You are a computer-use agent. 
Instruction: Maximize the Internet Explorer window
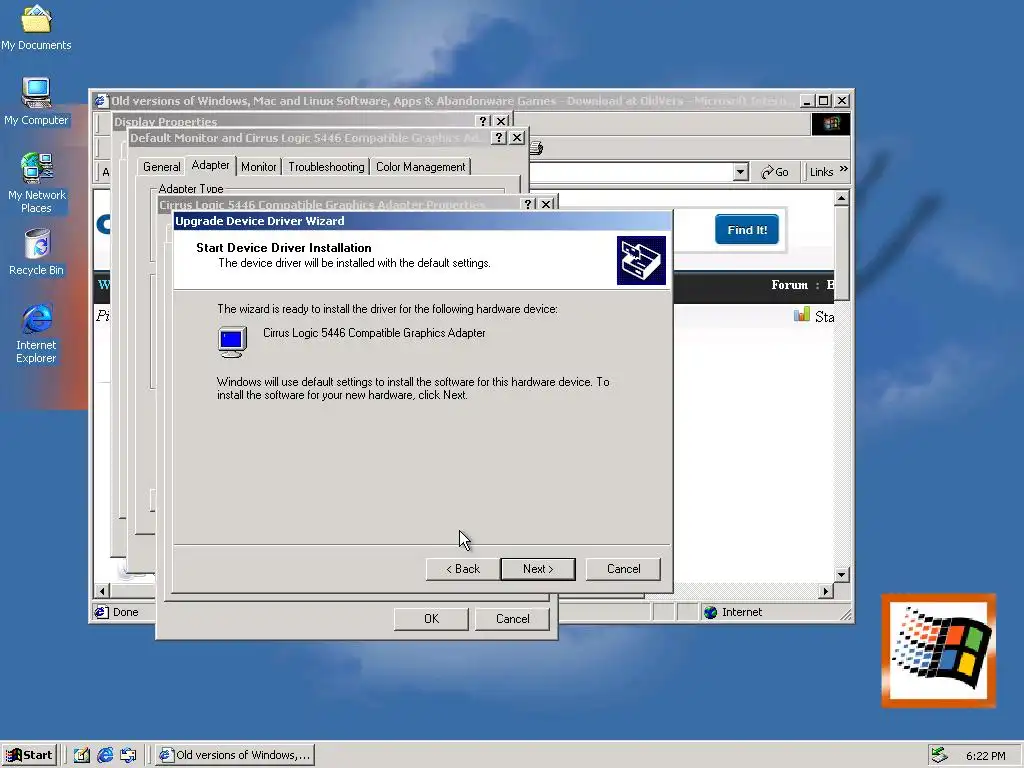pyautogui.click(x=824, y=101)
